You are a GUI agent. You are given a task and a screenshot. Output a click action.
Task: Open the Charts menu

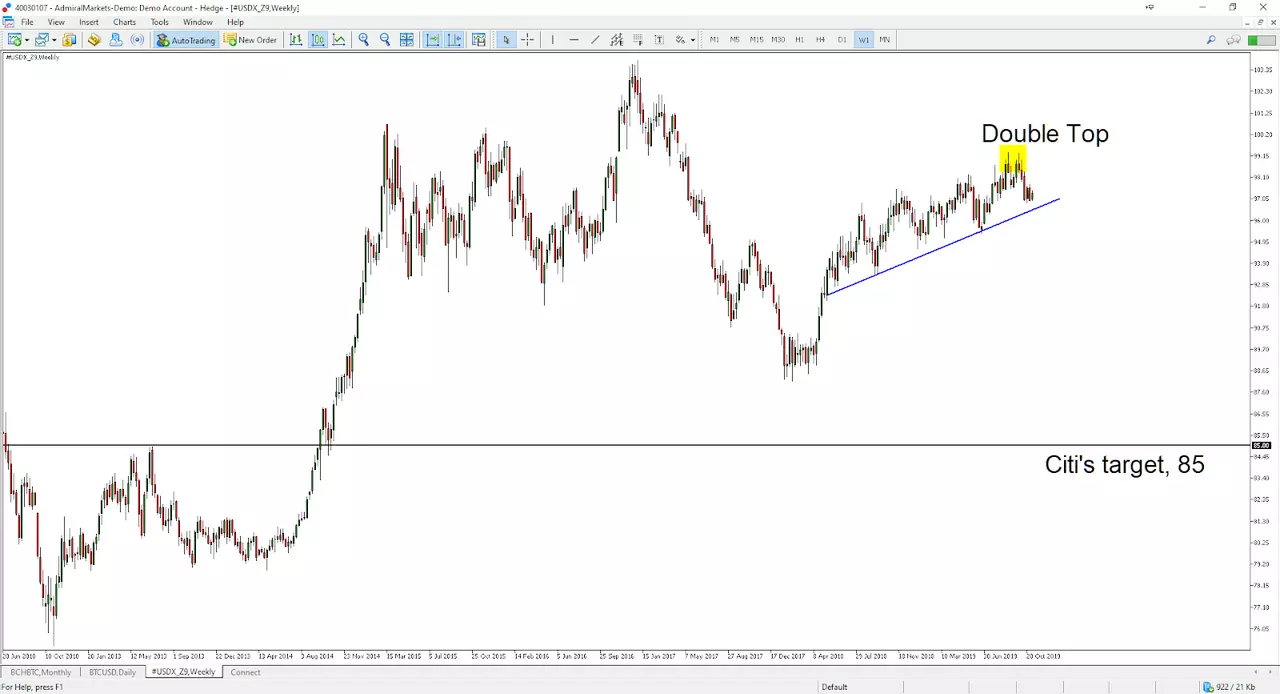124,22
